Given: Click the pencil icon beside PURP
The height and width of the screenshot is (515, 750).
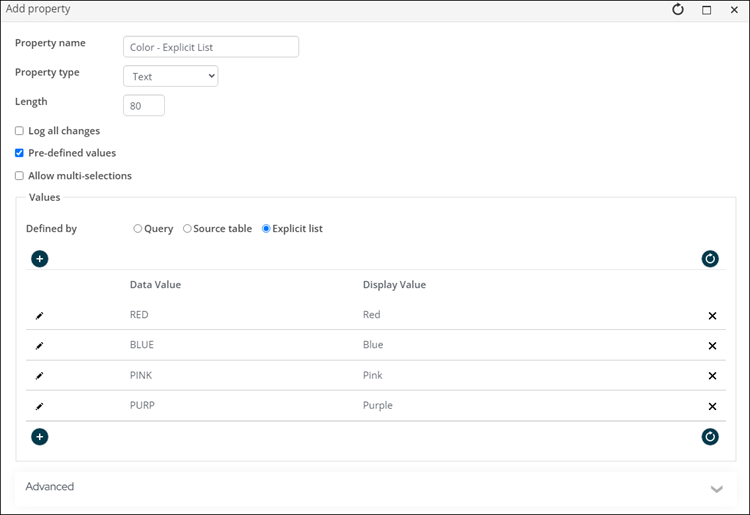Looking at the screenshot, I should pos(40,406).
